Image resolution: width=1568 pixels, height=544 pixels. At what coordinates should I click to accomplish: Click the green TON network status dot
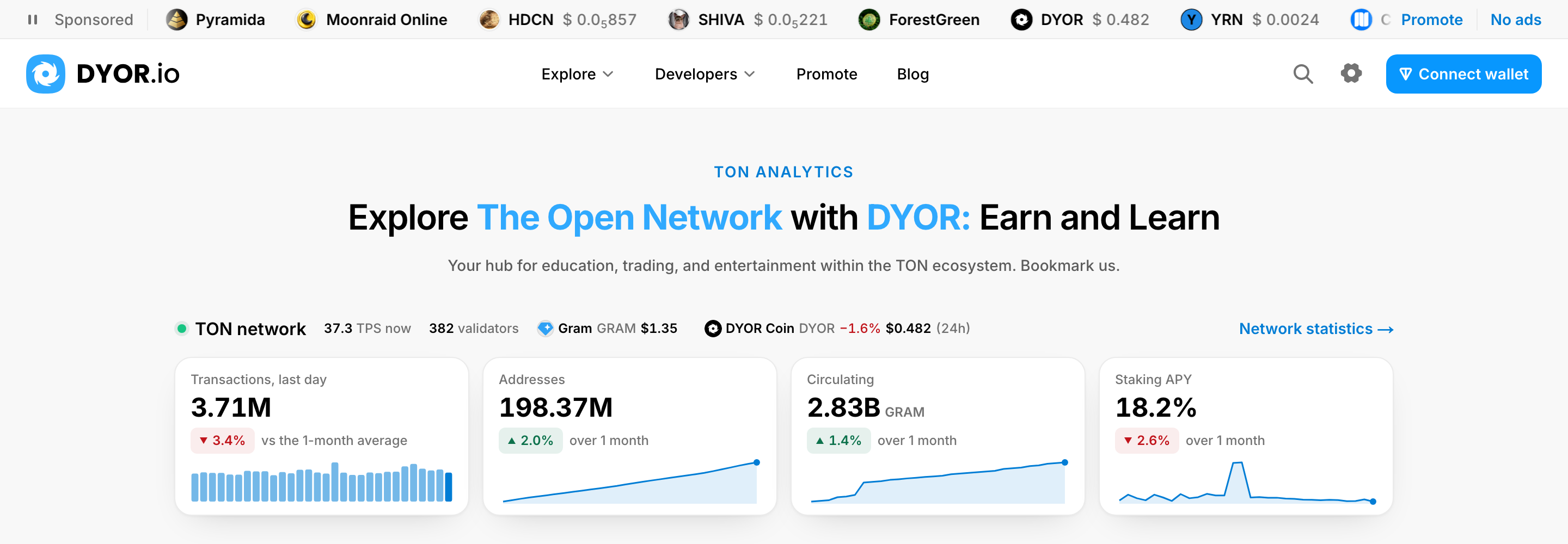coord(181,329)
